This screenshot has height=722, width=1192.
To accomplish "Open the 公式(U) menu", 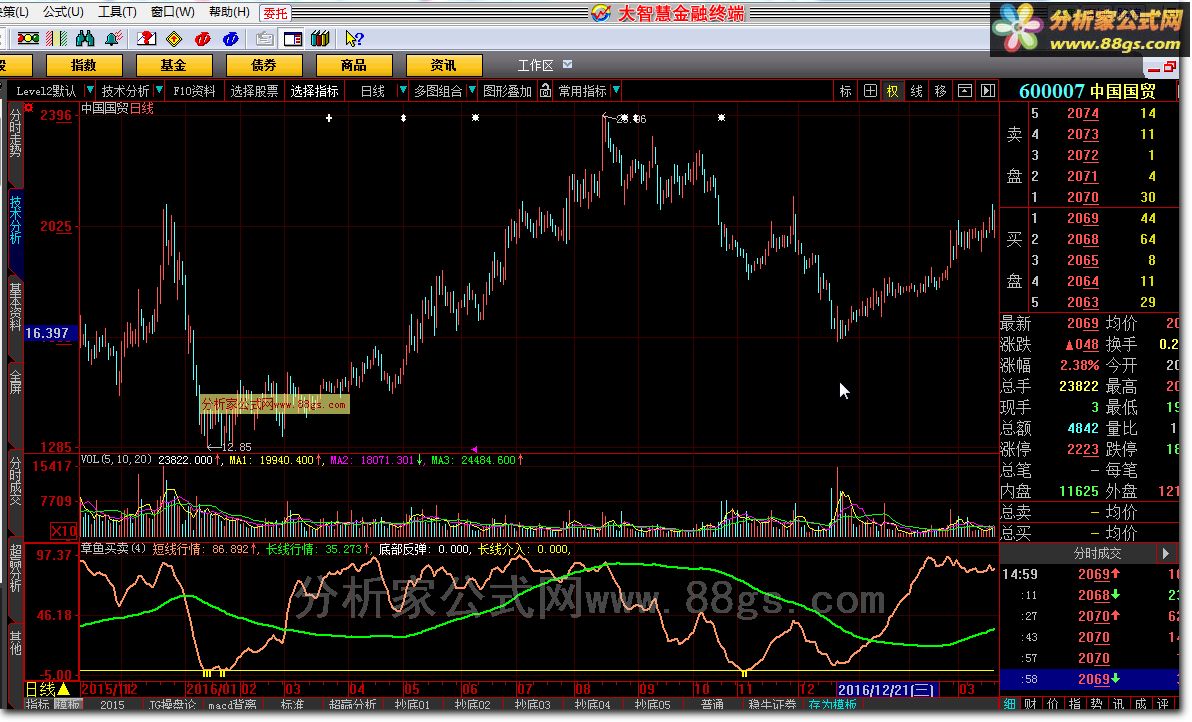I will (63, 12).
